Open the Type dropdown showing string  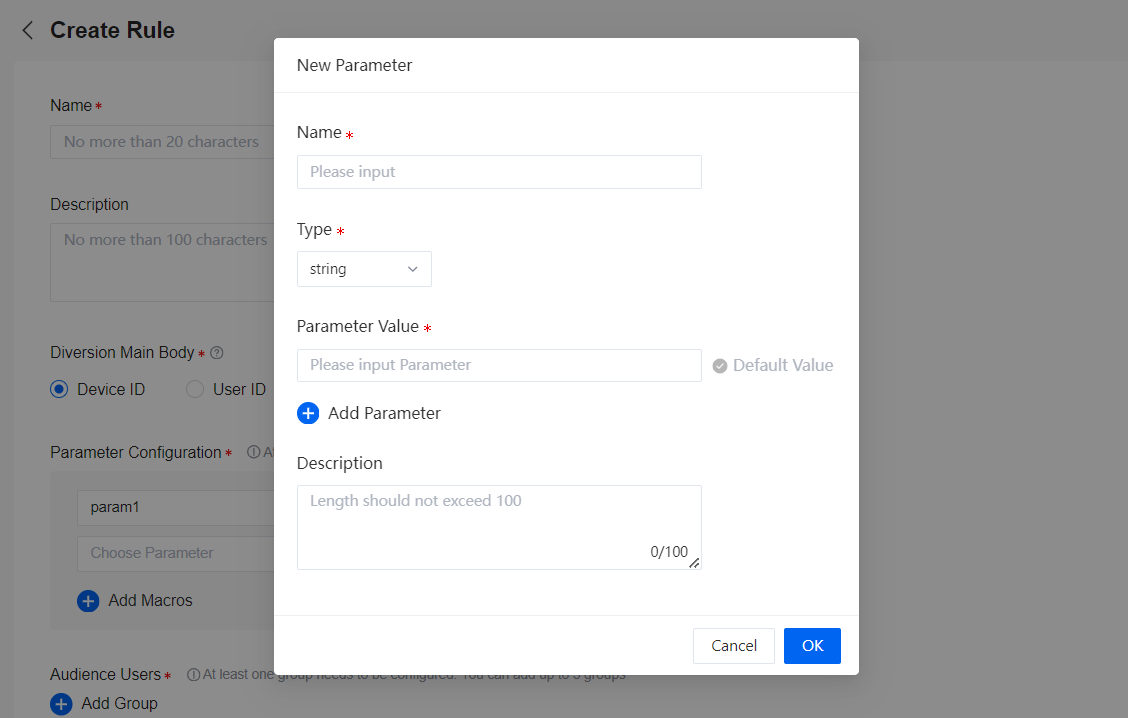pyautogui.click(x=364, y=269)
